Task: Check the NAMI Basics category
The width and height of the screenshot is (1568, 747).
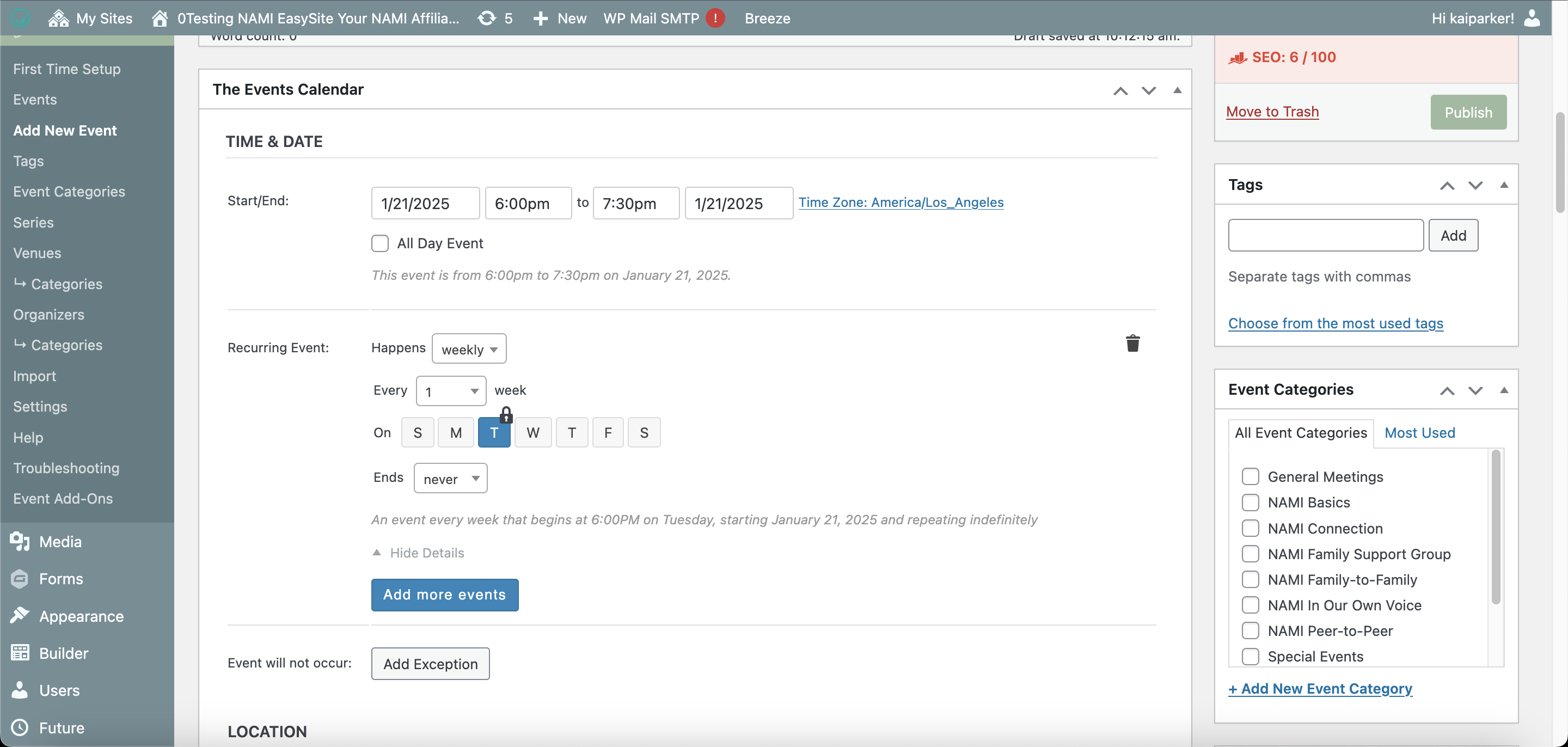Action: (x=1250, y=502)
